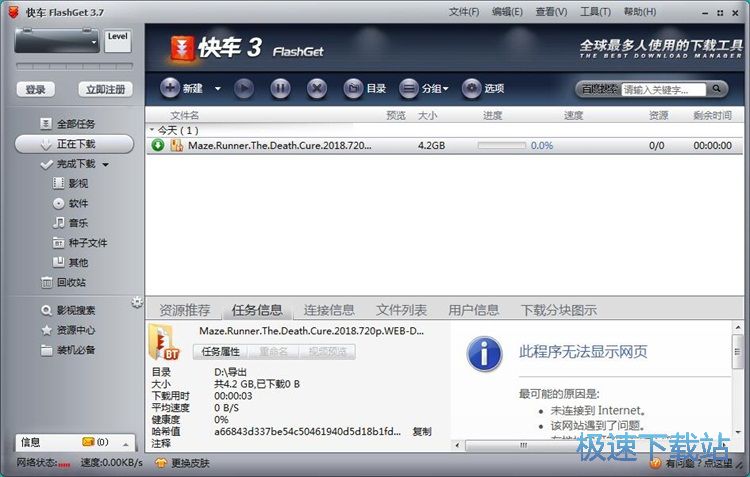Open the 工具(T) menu

[x=595, y=12]
